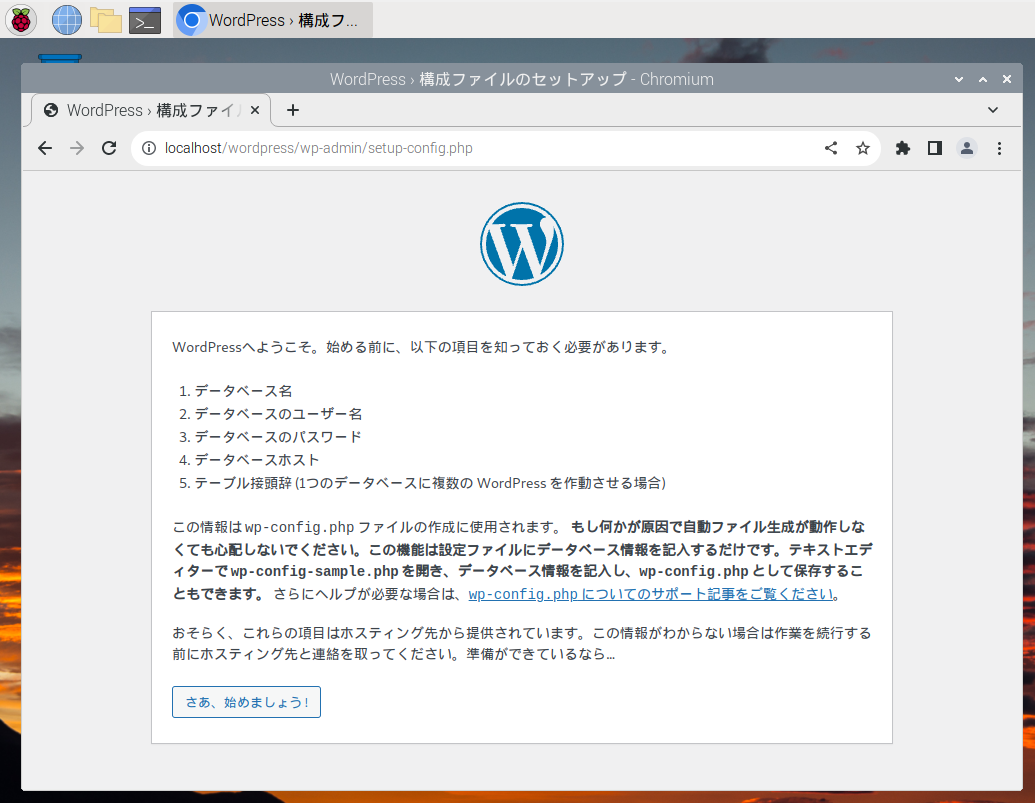1035x803 pixels.
Task: Open the Chromium three-dot menu
Action: click(999, 148)
